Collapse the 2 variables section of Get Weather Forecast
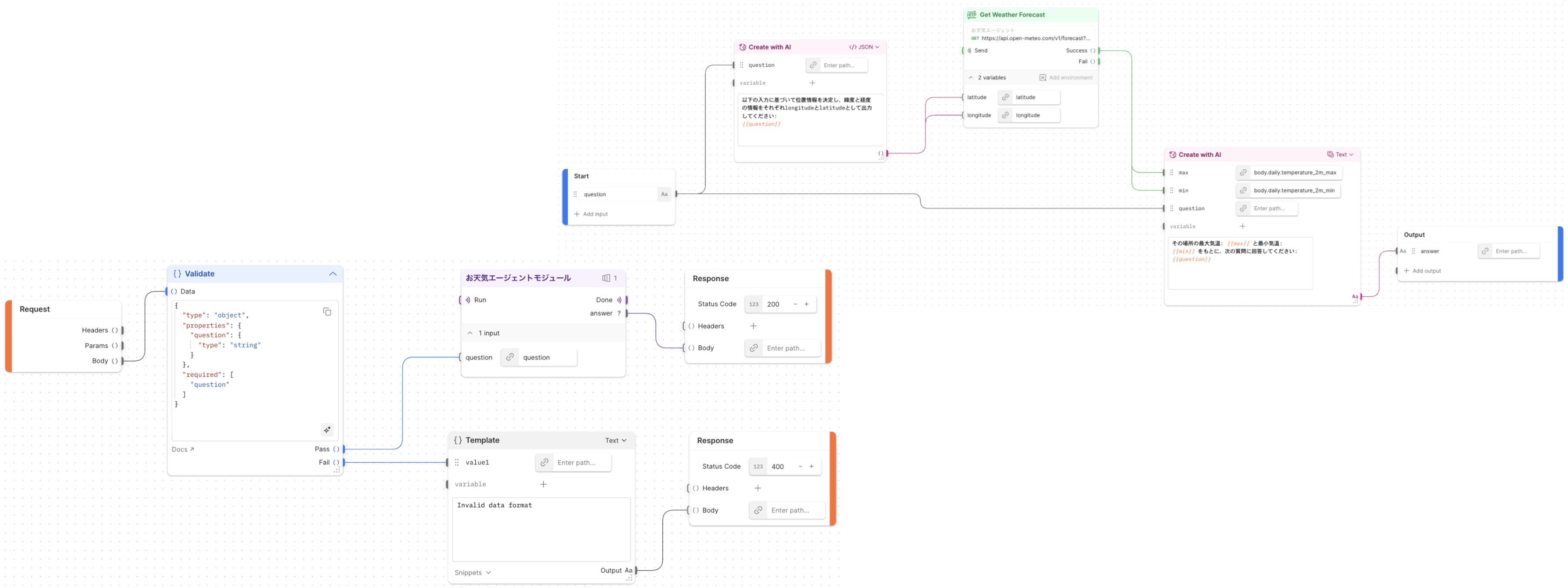The width and height of the screenshot is (1568, 588). click(x=971, y=77)
